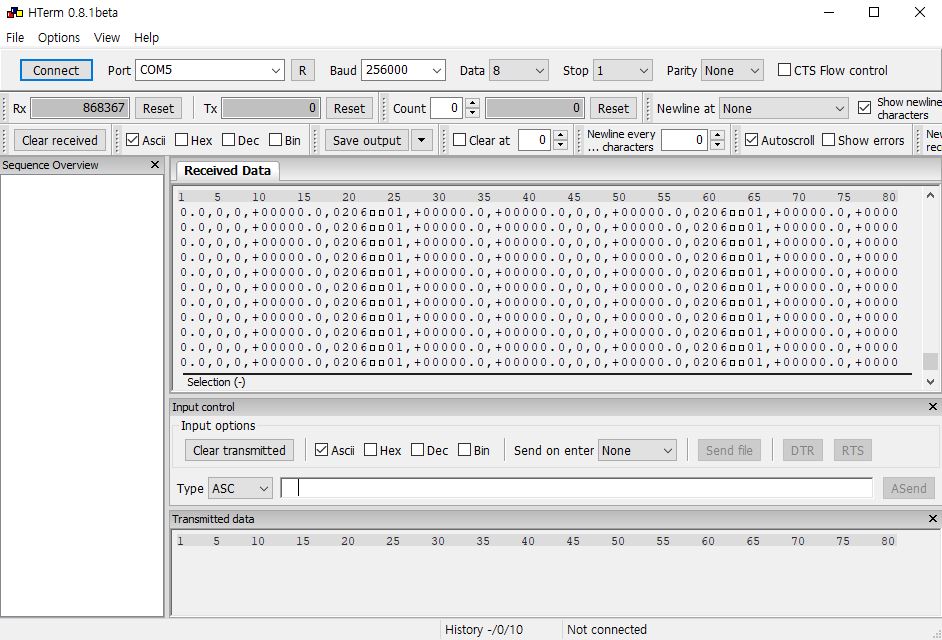This screenshot has height=640, width=942.
Task: Click the input text field
Action: coord(577,488)
